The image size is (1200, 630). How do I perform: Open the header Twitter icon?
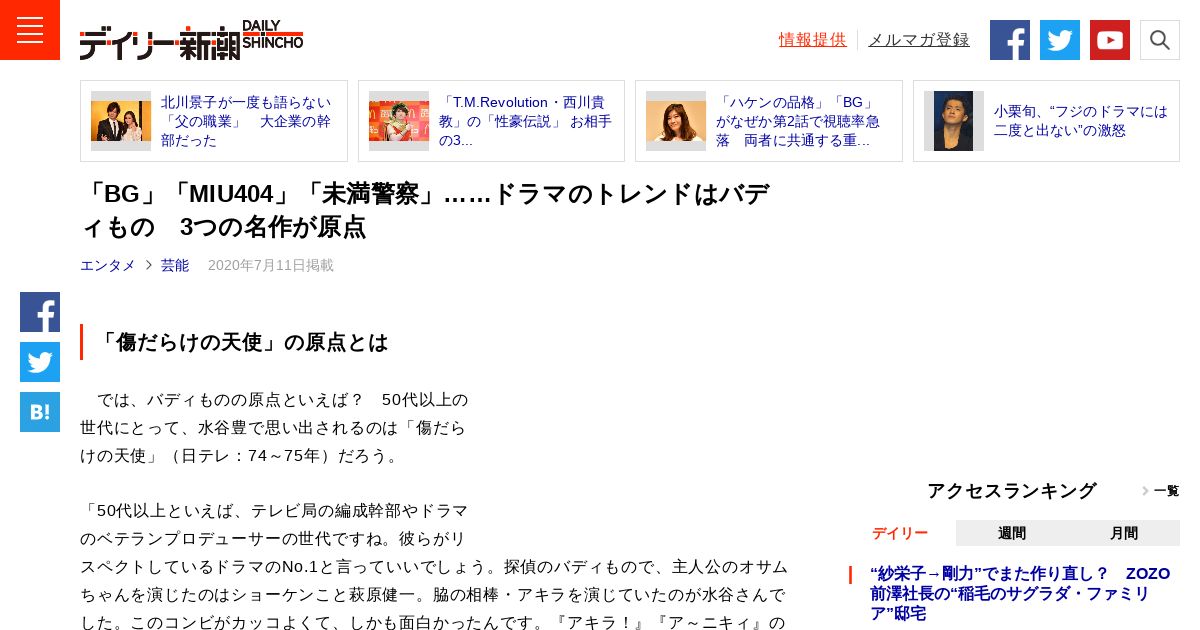pyautogui.click(x=1060, y=40)
